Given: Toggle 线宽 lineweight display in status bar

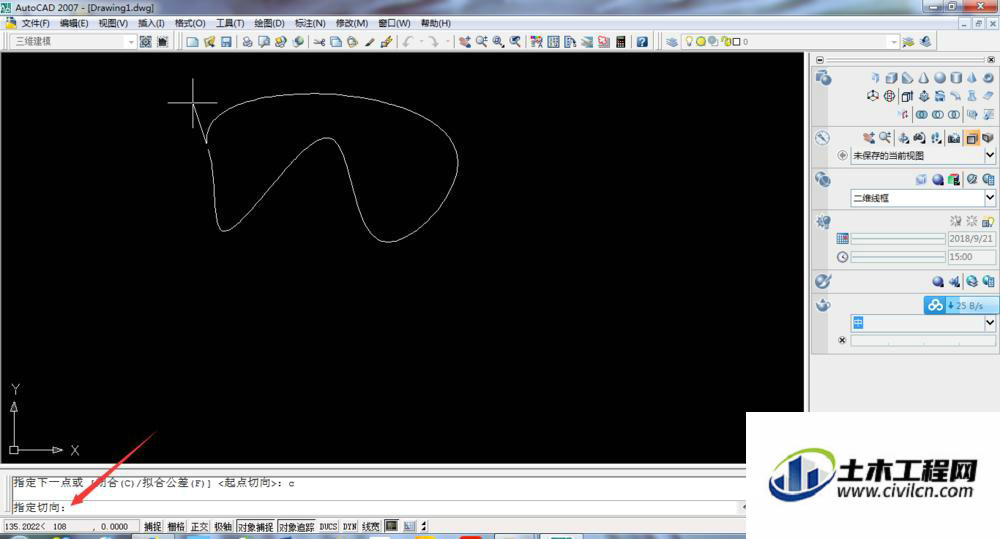Looking at the screenshot, I should (x=371, y=526).
